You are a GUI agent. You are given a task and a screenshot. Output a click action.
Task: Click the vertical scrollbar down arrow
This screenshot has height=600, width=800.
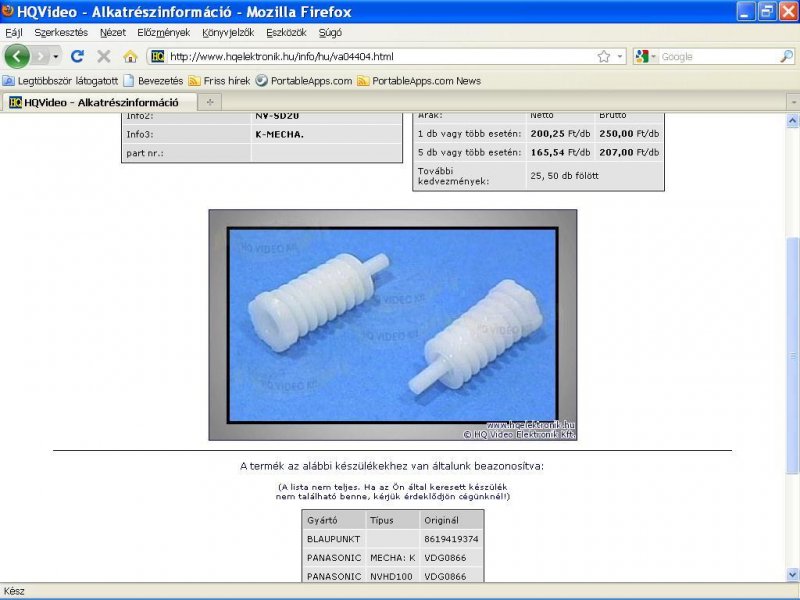(x=792, y=574)
